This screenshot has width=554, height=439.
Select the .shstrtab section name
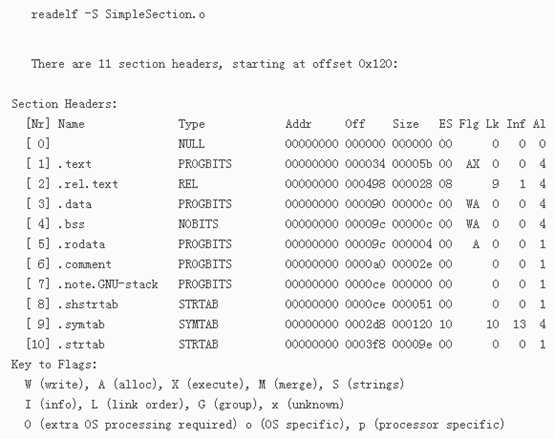click(88, 304)
